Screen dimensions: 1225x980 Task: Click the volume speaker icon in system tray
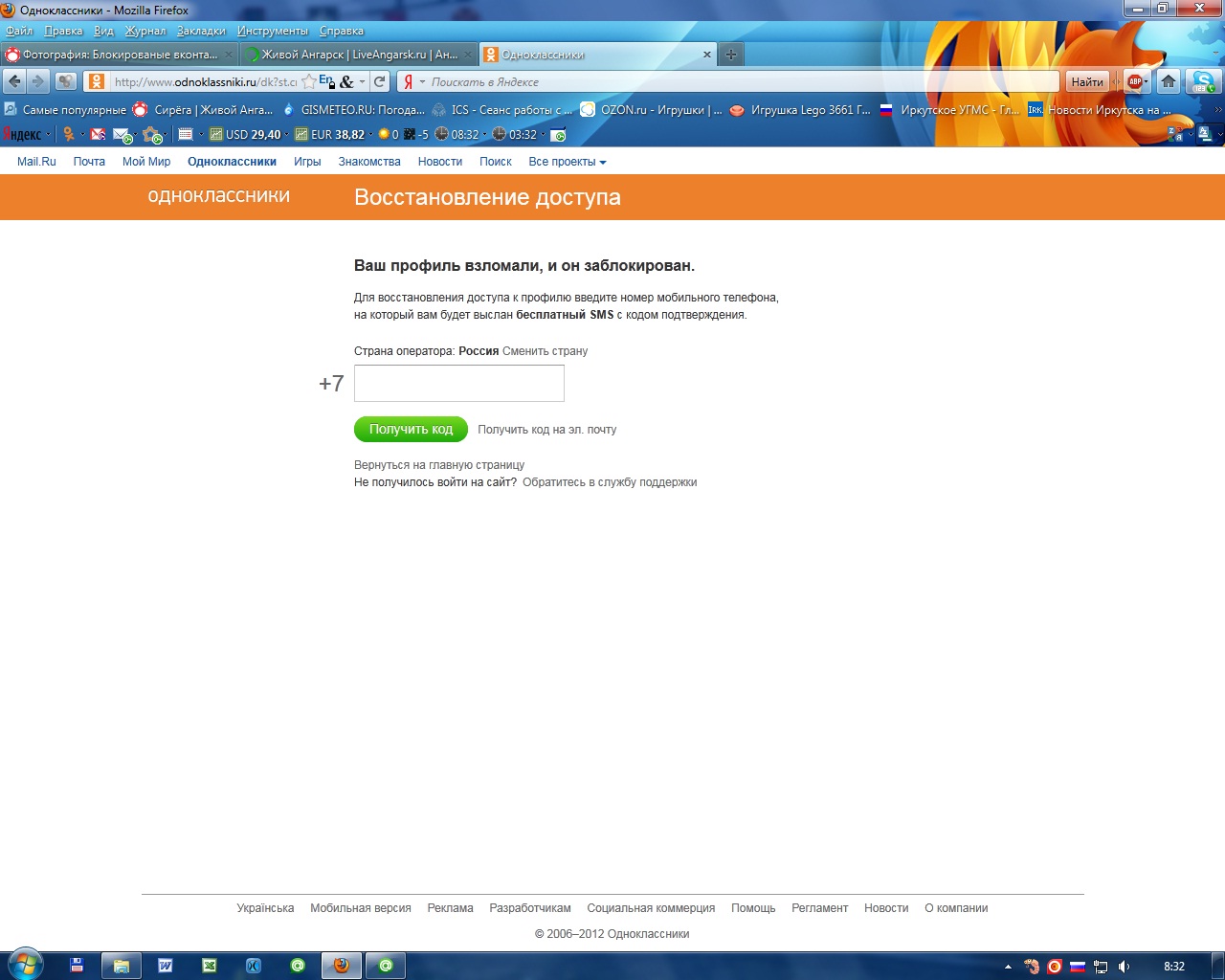[x=1124, y=967]
